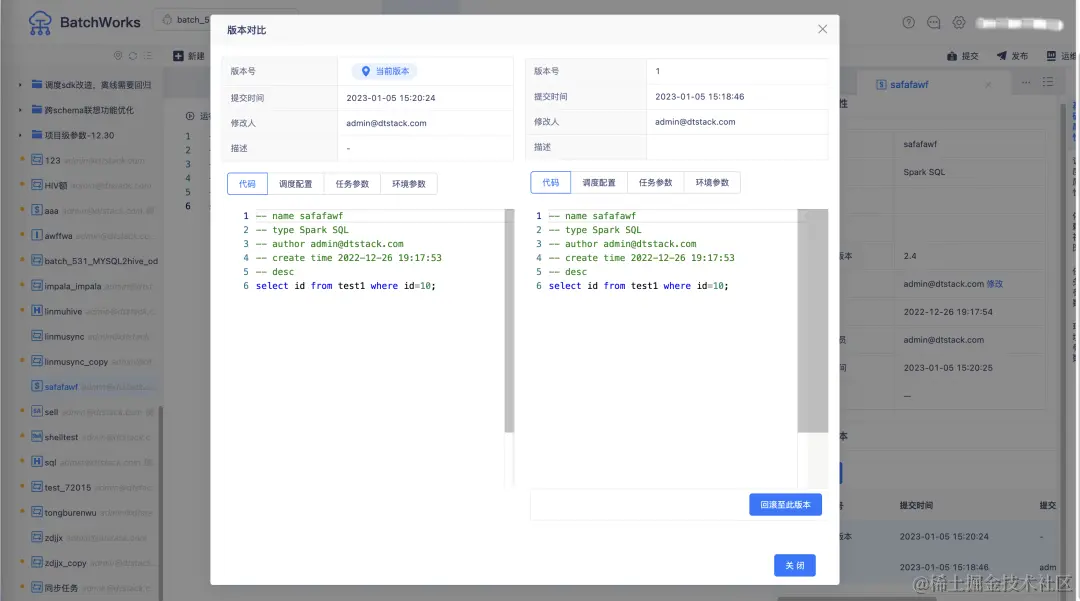
Task: Click the 修改 link beside admin@dtstack.com
Action: tap(995, 284)
